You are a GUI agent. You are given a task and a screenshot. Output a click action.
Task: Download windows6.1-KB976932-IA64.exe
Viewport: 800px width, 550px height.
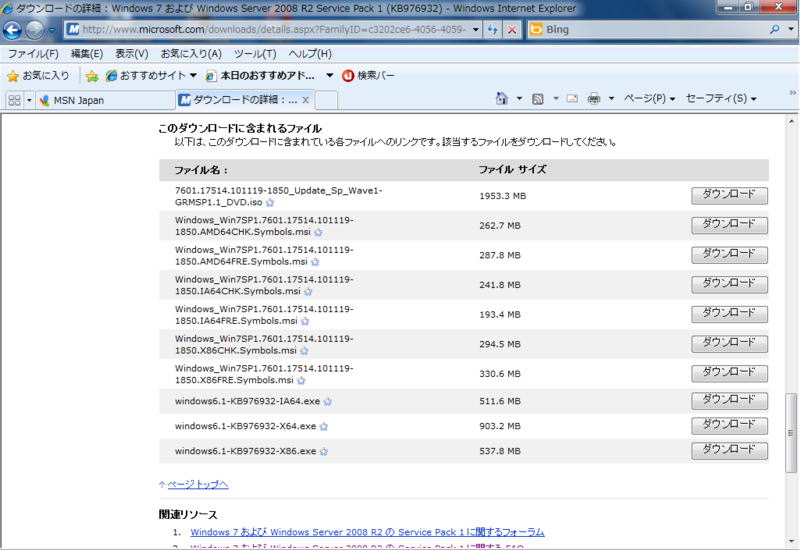tap(729, 400)
